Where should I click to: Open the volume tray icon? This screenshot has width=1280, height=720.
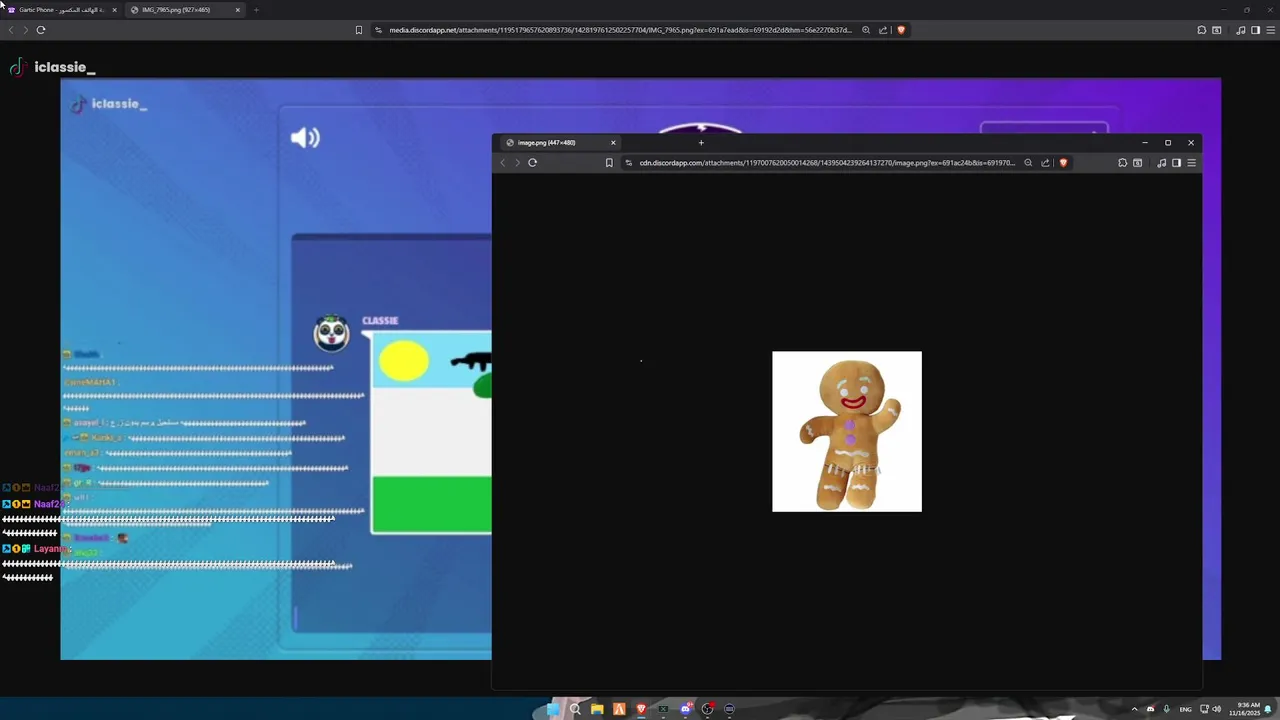tap(1216, 709)
